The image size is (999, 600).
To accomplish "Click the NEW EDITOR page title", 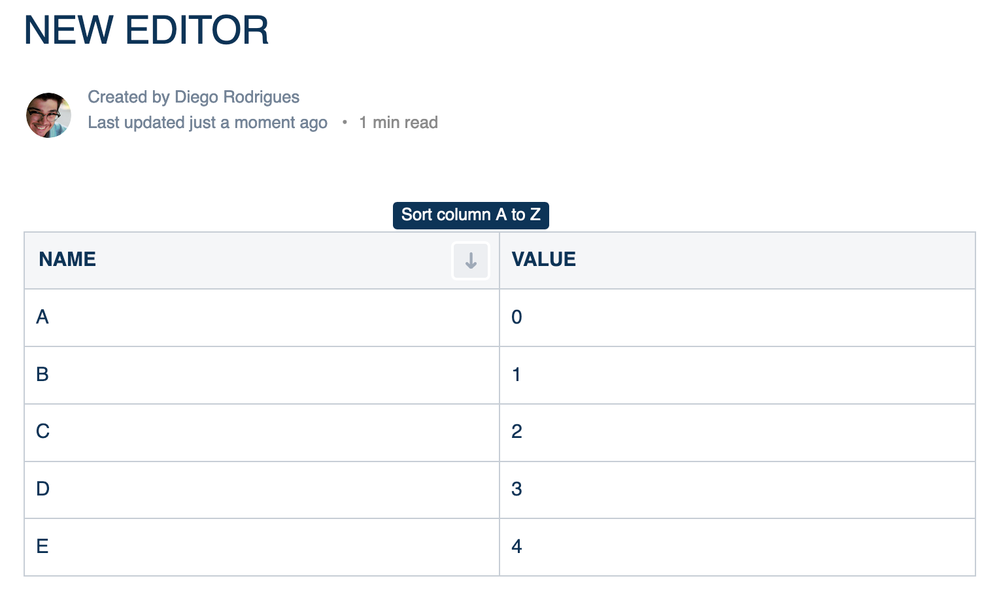I will click(146, 30).
